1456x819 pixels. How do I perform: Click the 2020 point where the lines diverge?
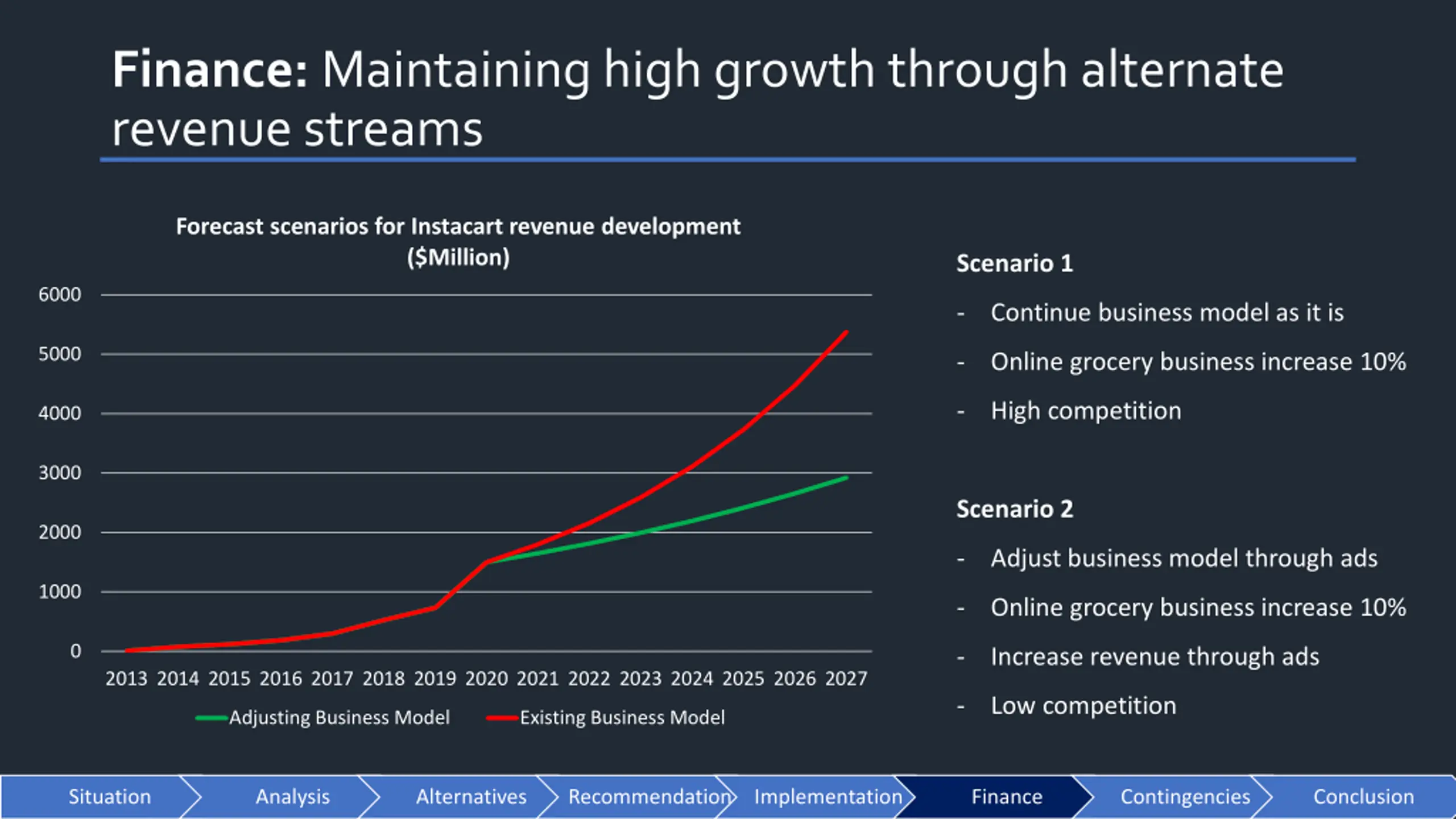[487, 562]
